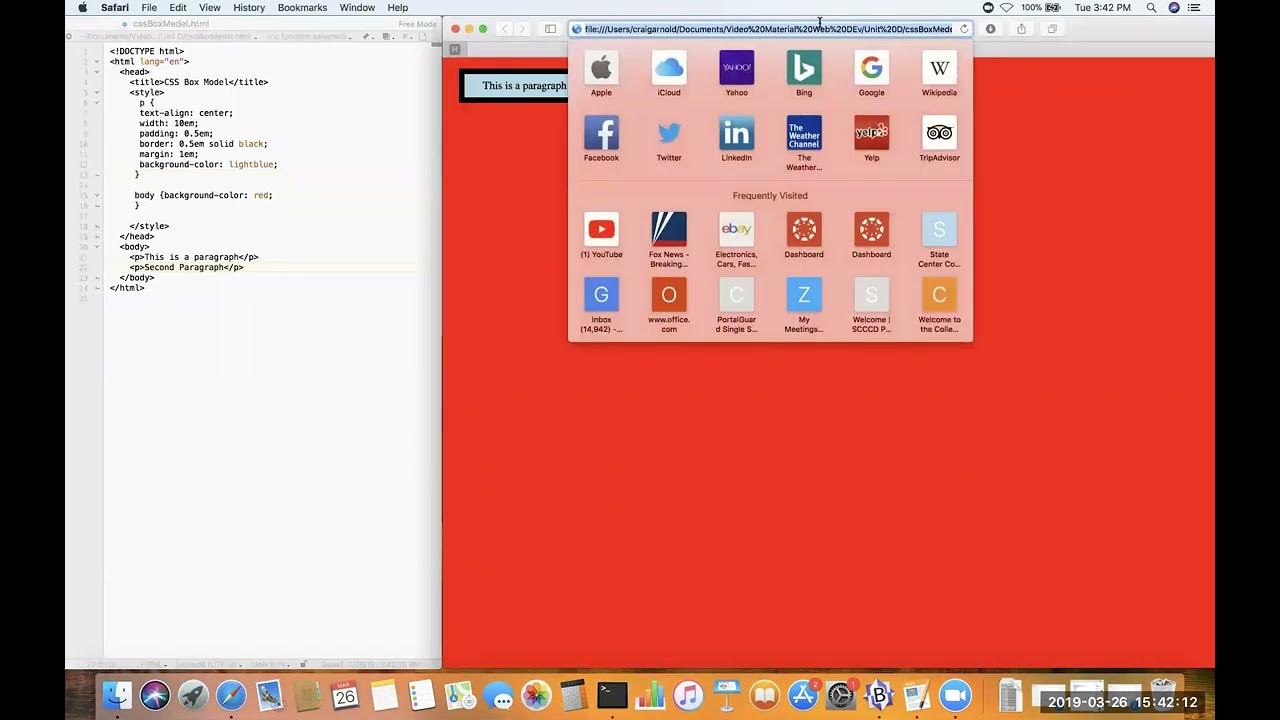Click the Safari address bar URL
The image size is (1280, 720).
pos(768,29)
